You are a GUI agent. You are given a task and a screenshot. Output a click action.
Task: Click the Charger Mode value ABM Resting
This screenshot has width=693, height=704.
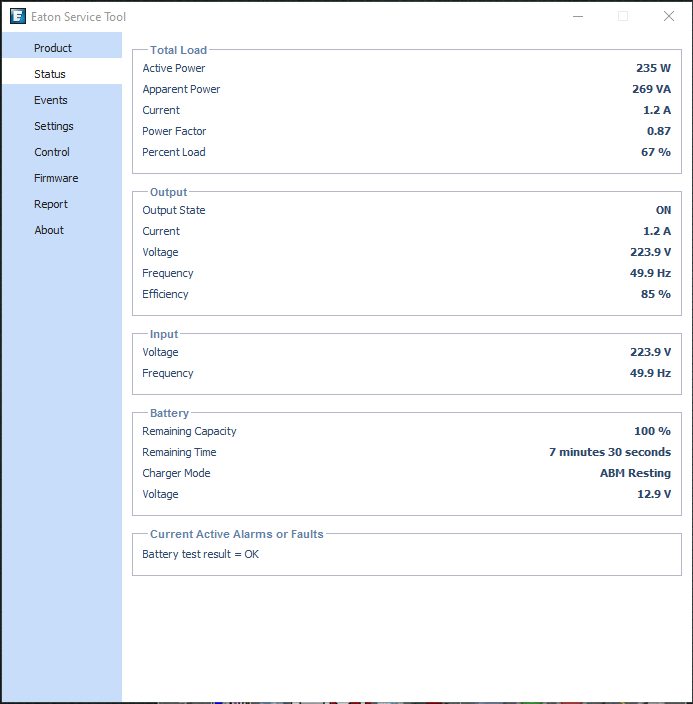click(x=635, y=473)
